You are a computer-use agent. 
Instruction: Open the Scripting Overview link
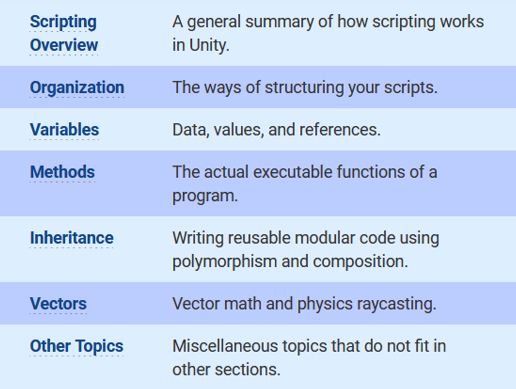click(x=64, y=33)
